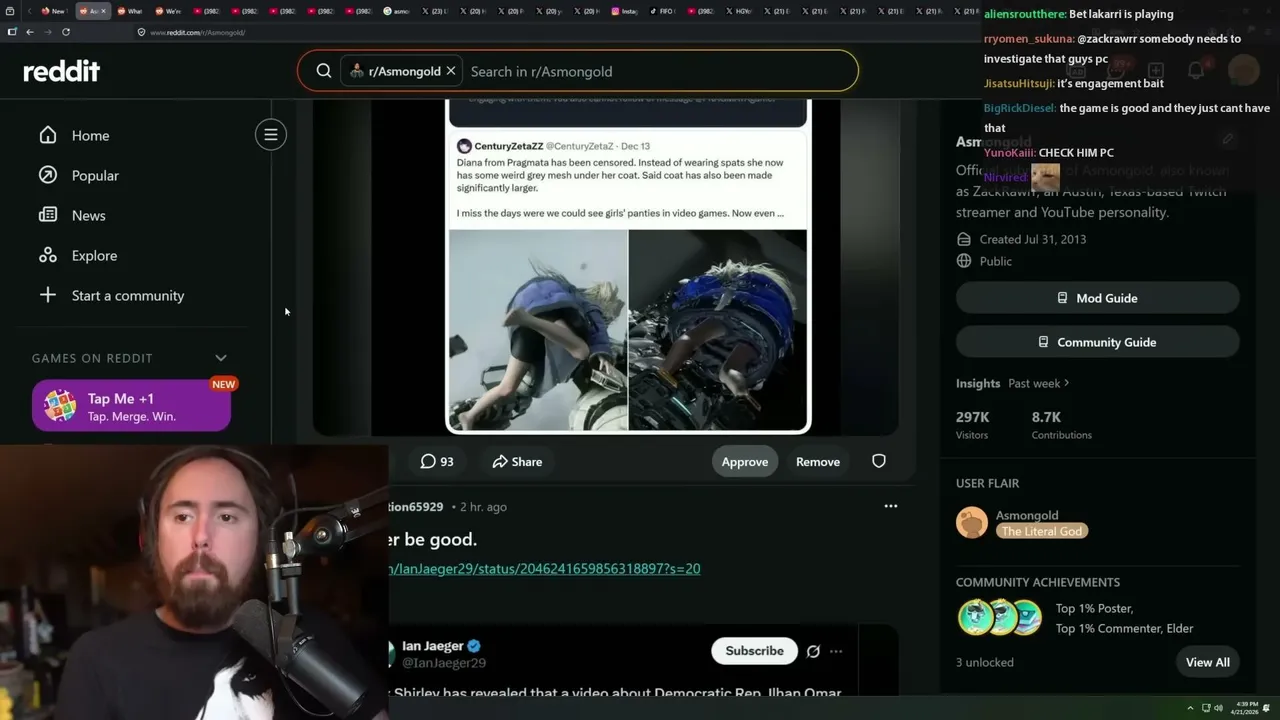Click the 3 unlocked achievements text
This screenshot has width=1280, height=720.
[x=985, y=662]
